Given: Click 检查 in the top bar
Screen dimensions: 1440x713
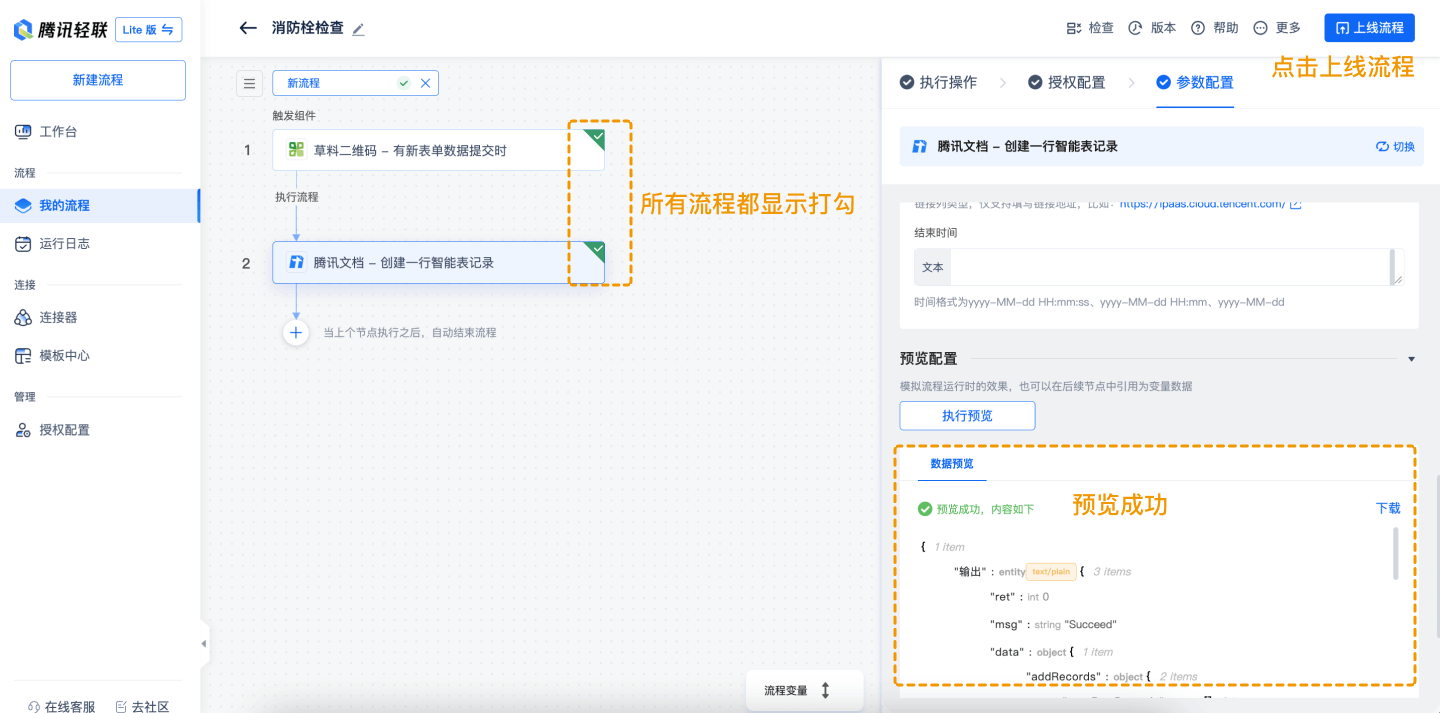Looking at the screenshot, I should 1090,28.
